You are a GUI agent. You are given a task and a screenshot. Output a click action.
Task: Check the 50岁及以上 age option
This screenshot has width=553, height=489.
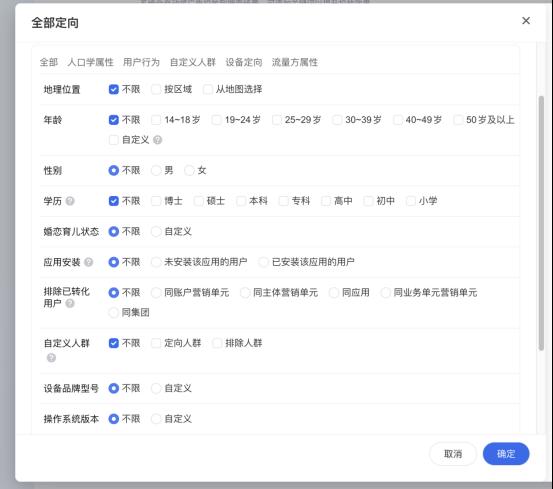458,120
